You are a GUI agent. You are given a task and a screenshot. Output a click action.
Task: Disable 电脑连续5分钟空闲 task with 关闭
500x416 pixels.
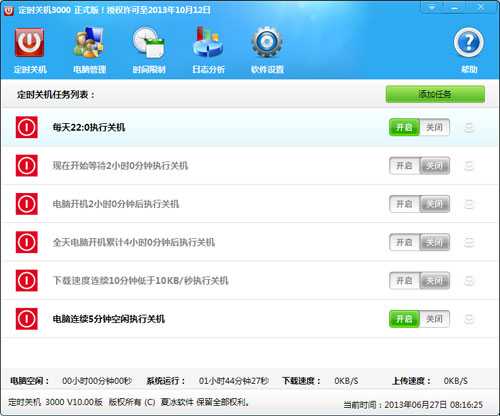[x=434, y=319]
